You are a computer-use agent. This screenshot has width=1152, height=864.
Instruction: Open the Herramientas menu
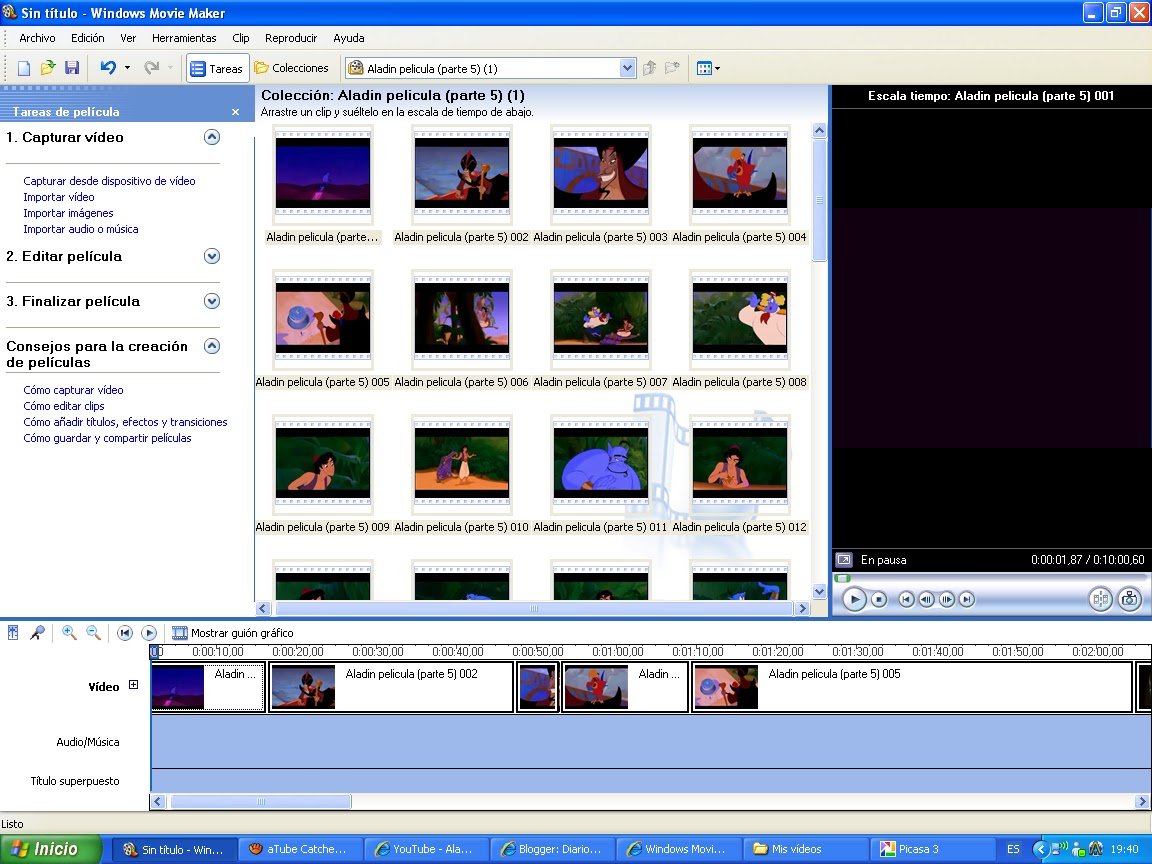coord(184,38)
